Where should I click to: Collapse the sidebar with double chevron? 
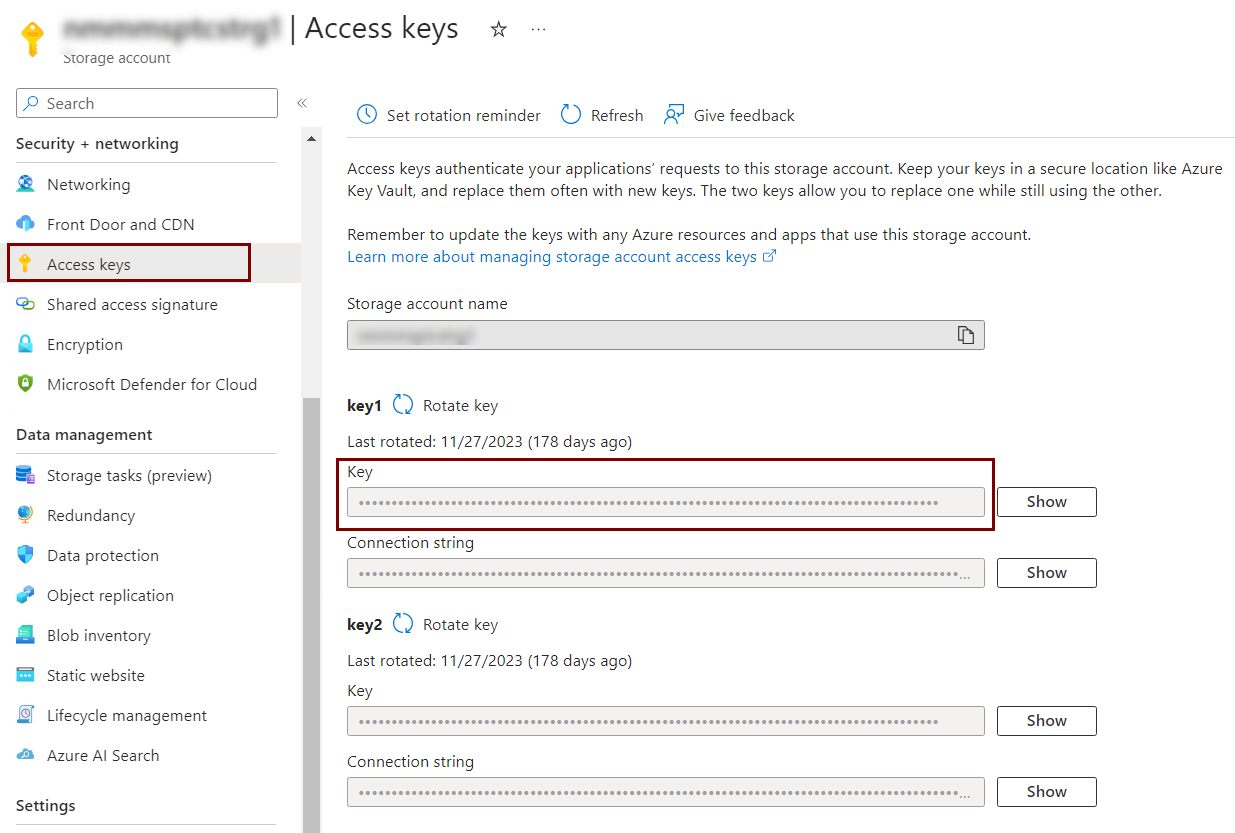[x=301, y=103]
